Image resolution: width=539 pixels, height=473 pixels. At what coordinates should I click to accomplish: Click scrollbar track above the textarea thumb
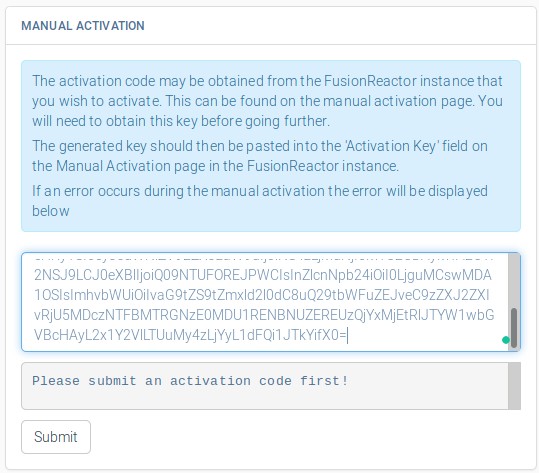pyautogui.click(x=514, y=281)
